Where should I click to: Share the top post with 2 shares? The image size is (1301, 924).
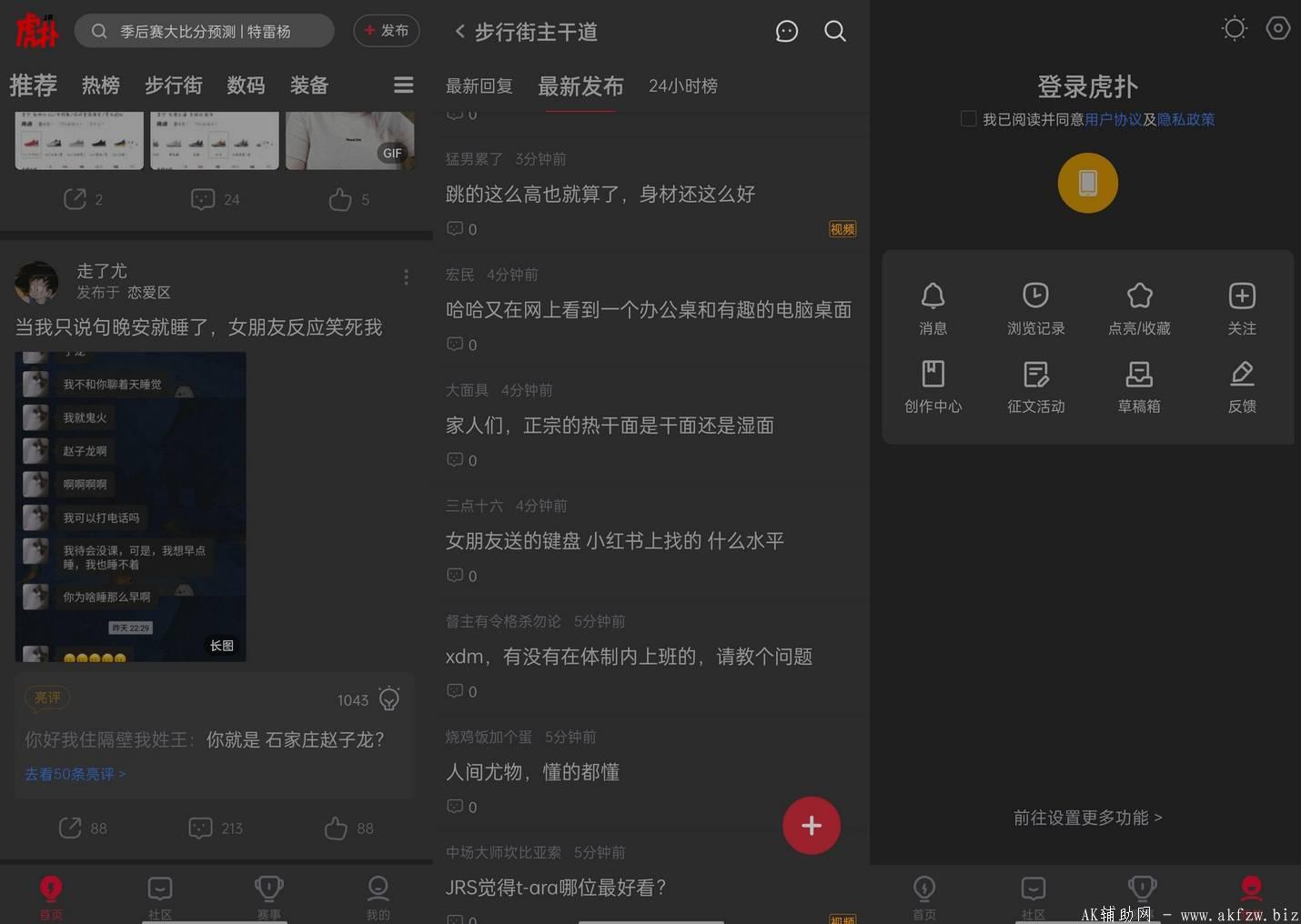(83, 199)
